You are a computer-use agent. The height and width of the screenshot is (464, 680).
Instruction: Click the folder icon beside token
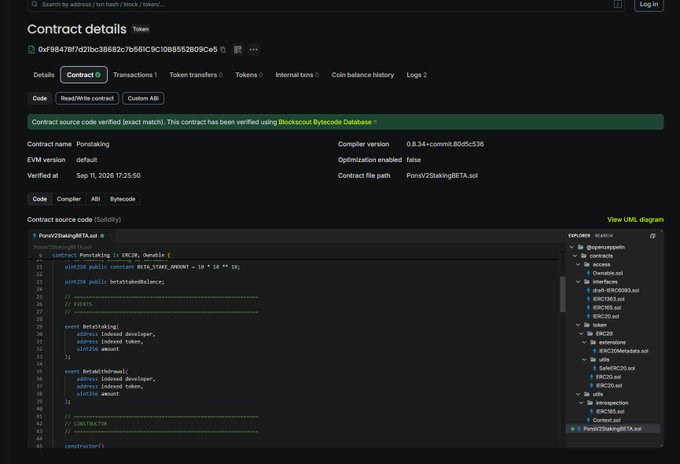[x=587, y=325]
